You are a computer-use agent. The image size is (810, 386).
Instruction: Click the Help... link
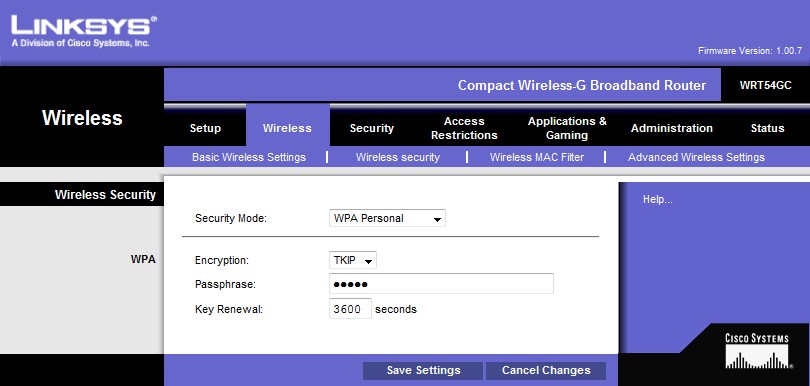pos(658,199)
